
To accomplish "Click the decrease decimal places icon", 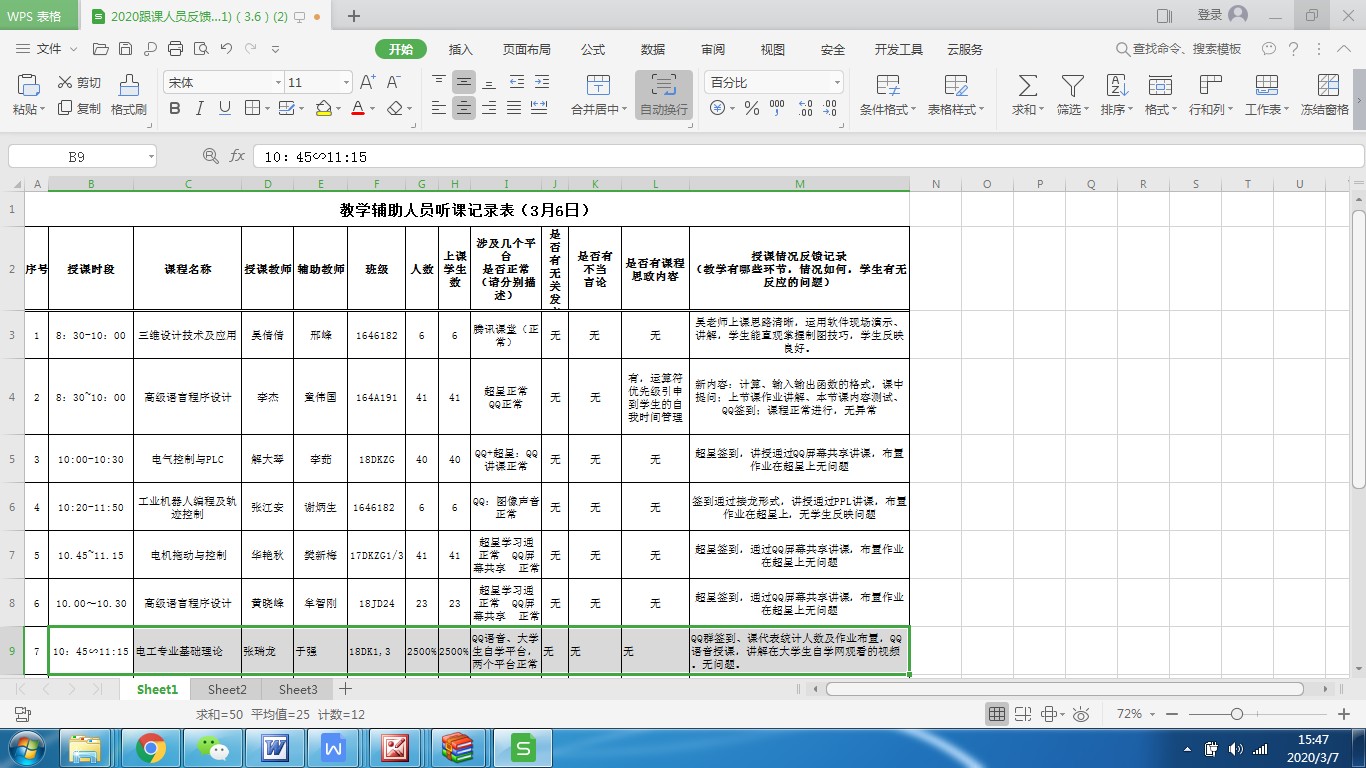I will (x=828, y=108).
